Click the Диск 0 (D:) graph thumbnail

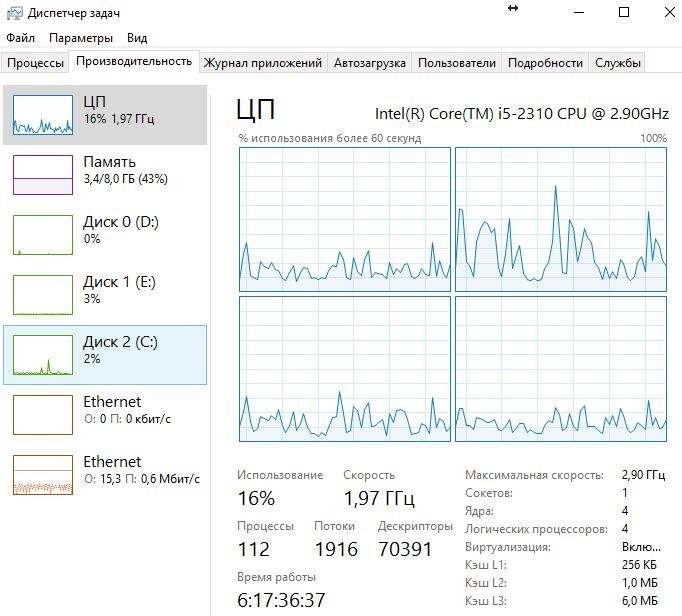click(43, 235)
